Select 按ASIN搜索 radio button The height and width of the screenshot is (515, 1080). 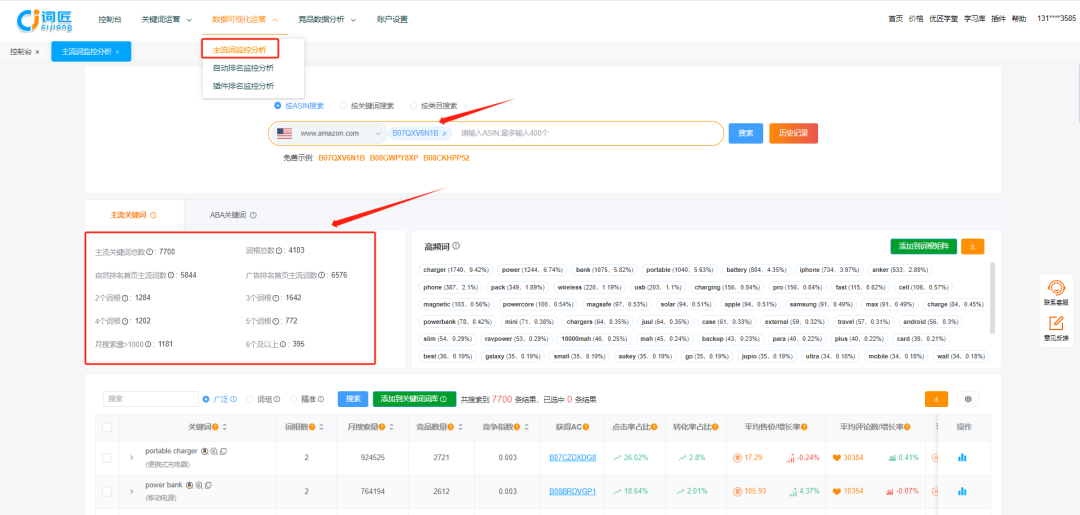click(x=278, y=106)
